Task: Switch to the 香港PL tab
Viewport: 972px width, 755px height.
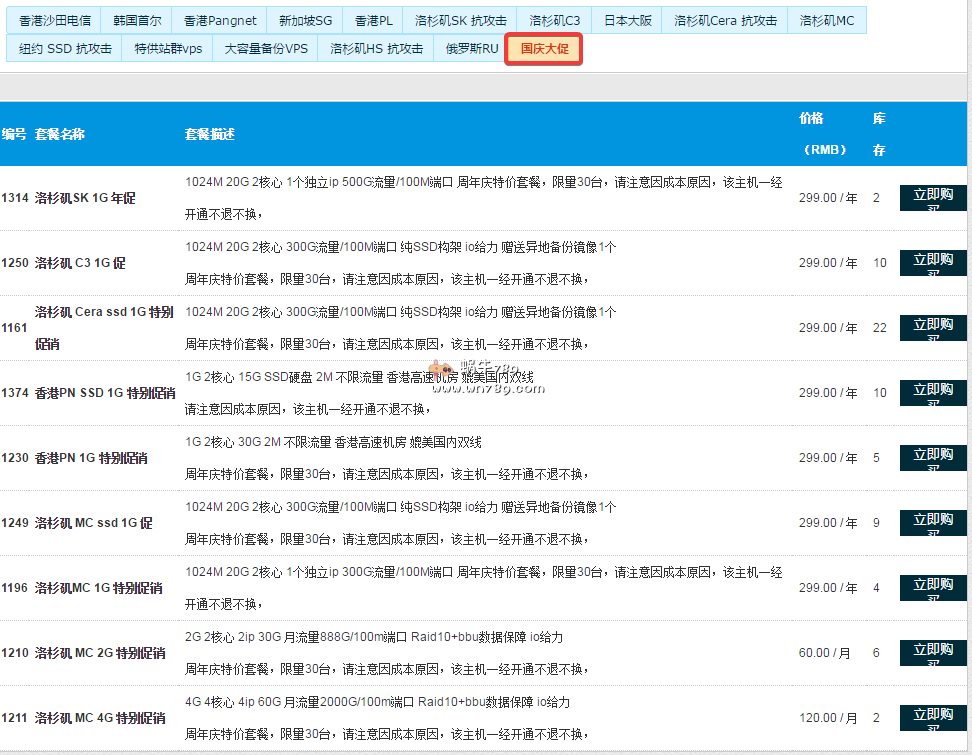Action: coord(373,20)
